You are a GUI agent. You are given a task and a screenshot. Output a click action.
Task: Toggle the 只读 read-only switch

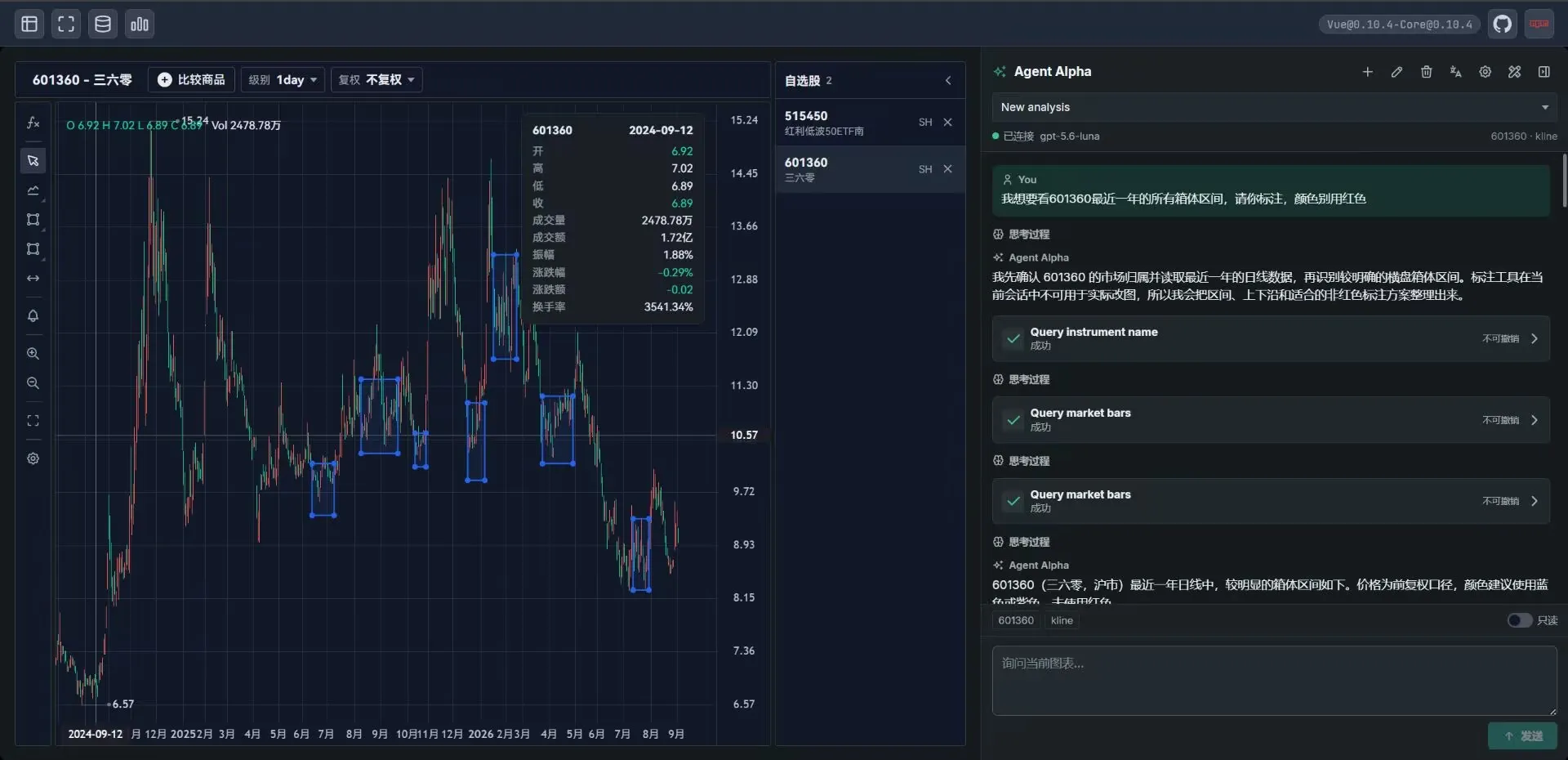(1519, 620)
